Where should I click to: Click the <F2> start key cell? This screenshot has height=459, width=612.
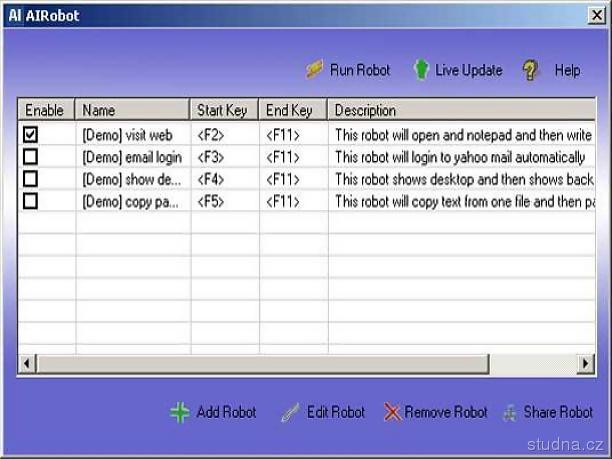point(211,135)
